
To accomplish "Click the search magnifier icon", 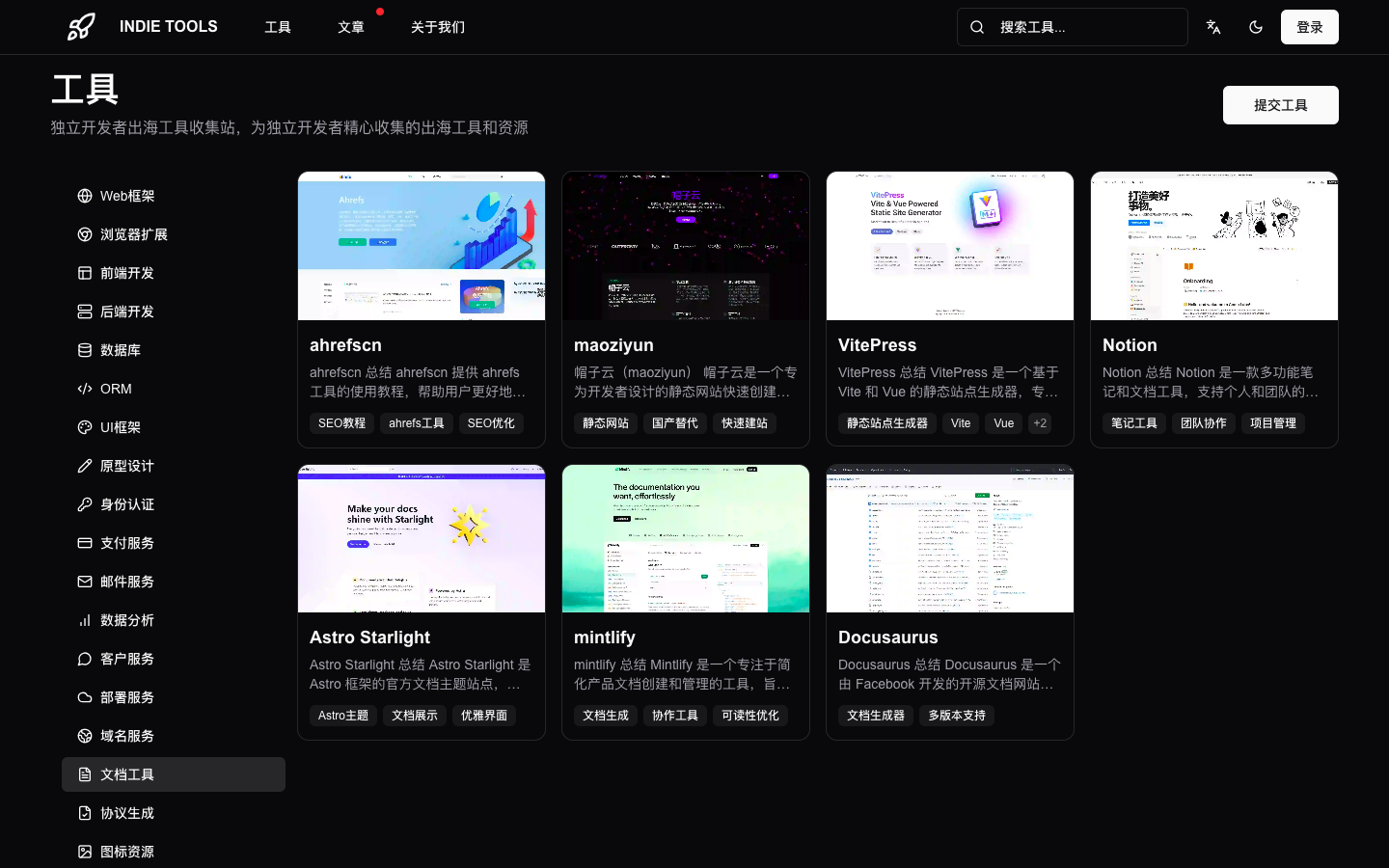I will [x=977, y=27].
